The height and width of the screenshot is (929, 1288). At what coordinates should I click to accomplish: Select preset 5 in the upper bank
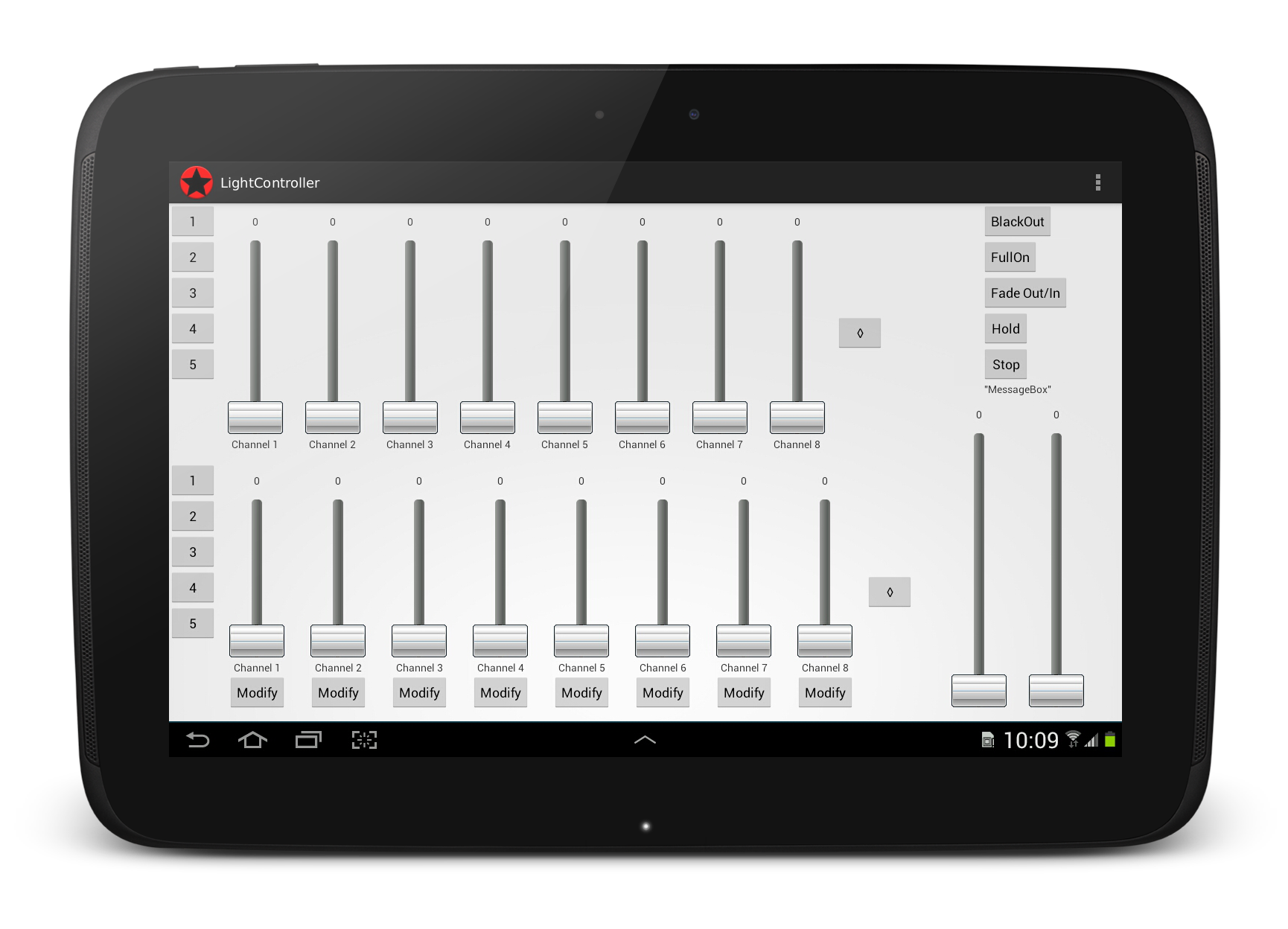[193, 365]
